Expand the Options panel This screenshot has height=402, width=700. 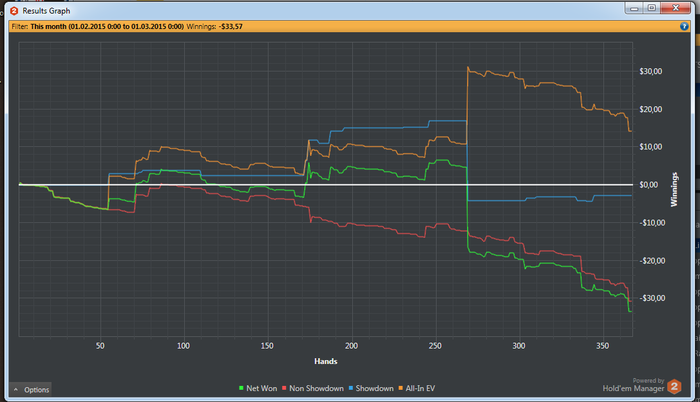pyautogui.click(x=31, y=389)
